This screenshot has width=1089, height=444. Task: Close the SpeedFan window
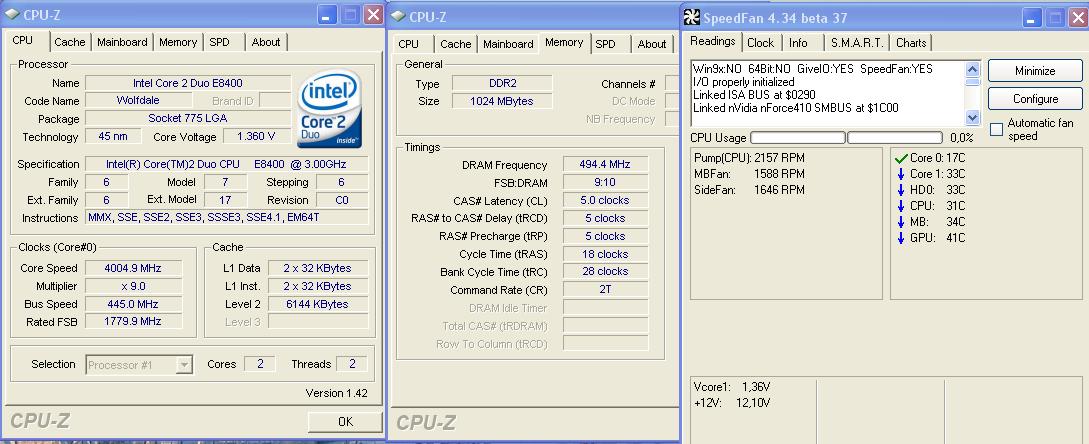click(x=1076, y=17)
